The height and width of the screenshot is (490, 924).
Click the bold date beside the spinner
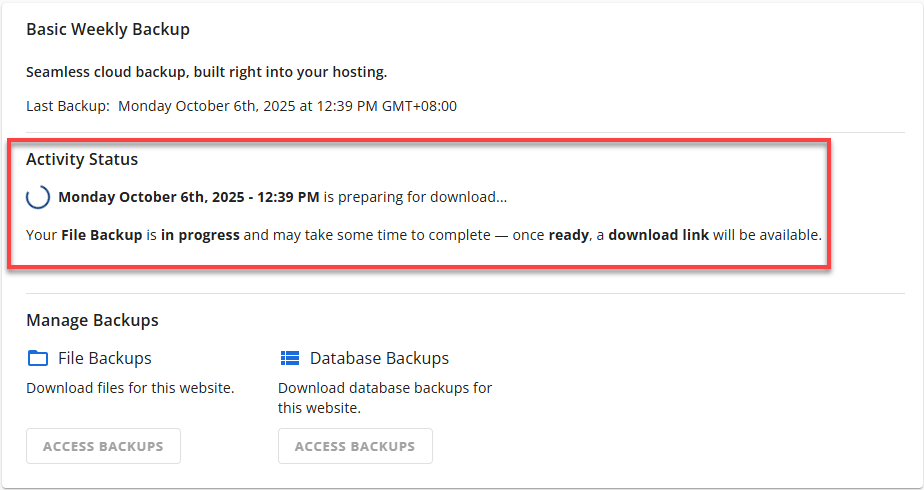pos(189,197)
